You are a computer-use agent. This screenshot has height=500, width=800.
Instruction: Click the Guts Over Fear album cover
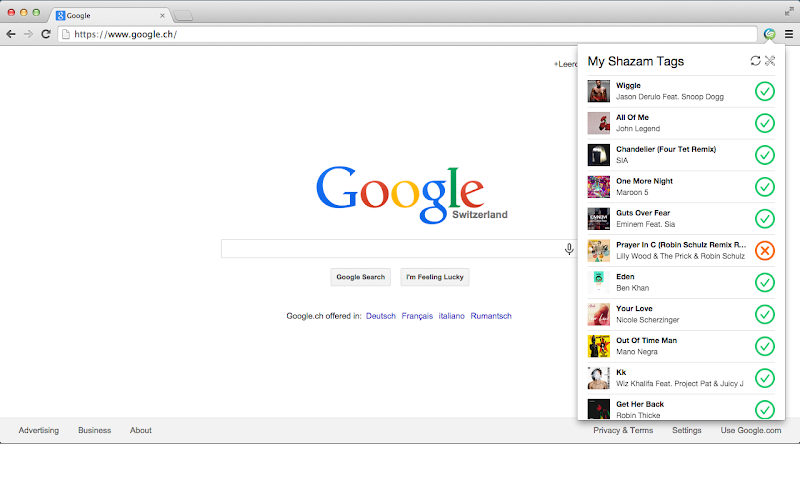click(598, 219)
